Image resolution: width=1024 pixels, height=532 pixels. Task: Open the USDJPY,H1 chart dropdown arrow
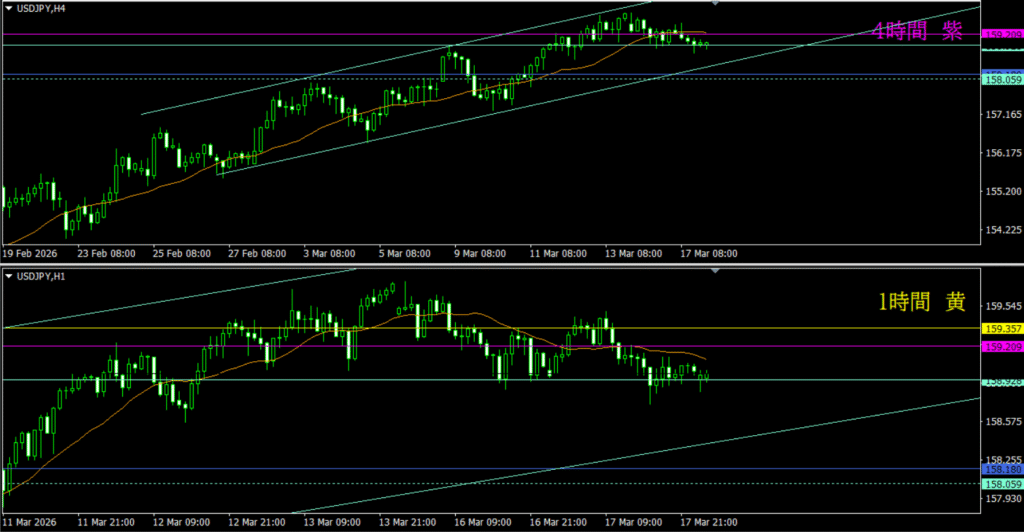pos(9,275)
